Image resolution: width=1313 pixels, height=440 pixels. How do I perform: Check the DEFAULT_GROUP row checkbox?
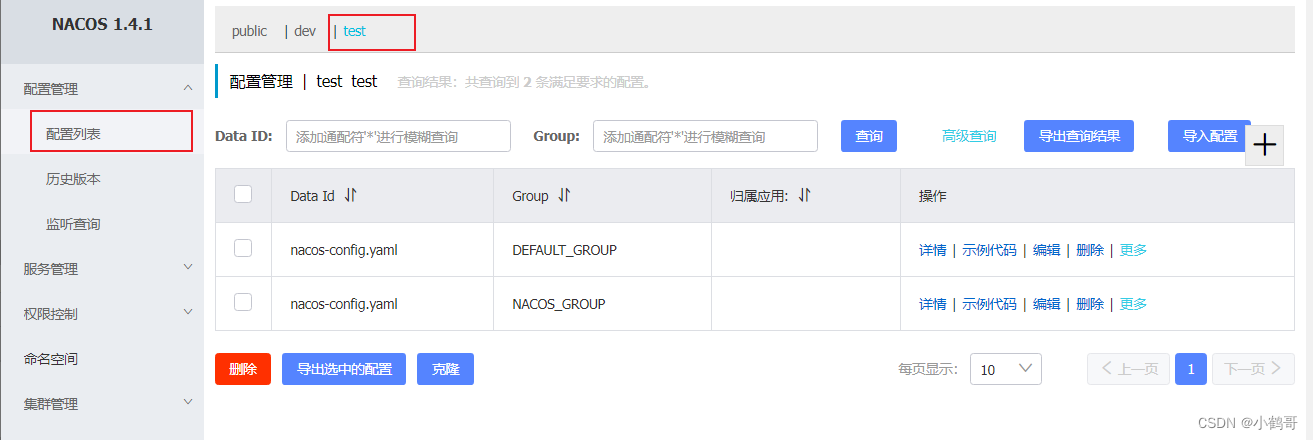pos(243,248)
